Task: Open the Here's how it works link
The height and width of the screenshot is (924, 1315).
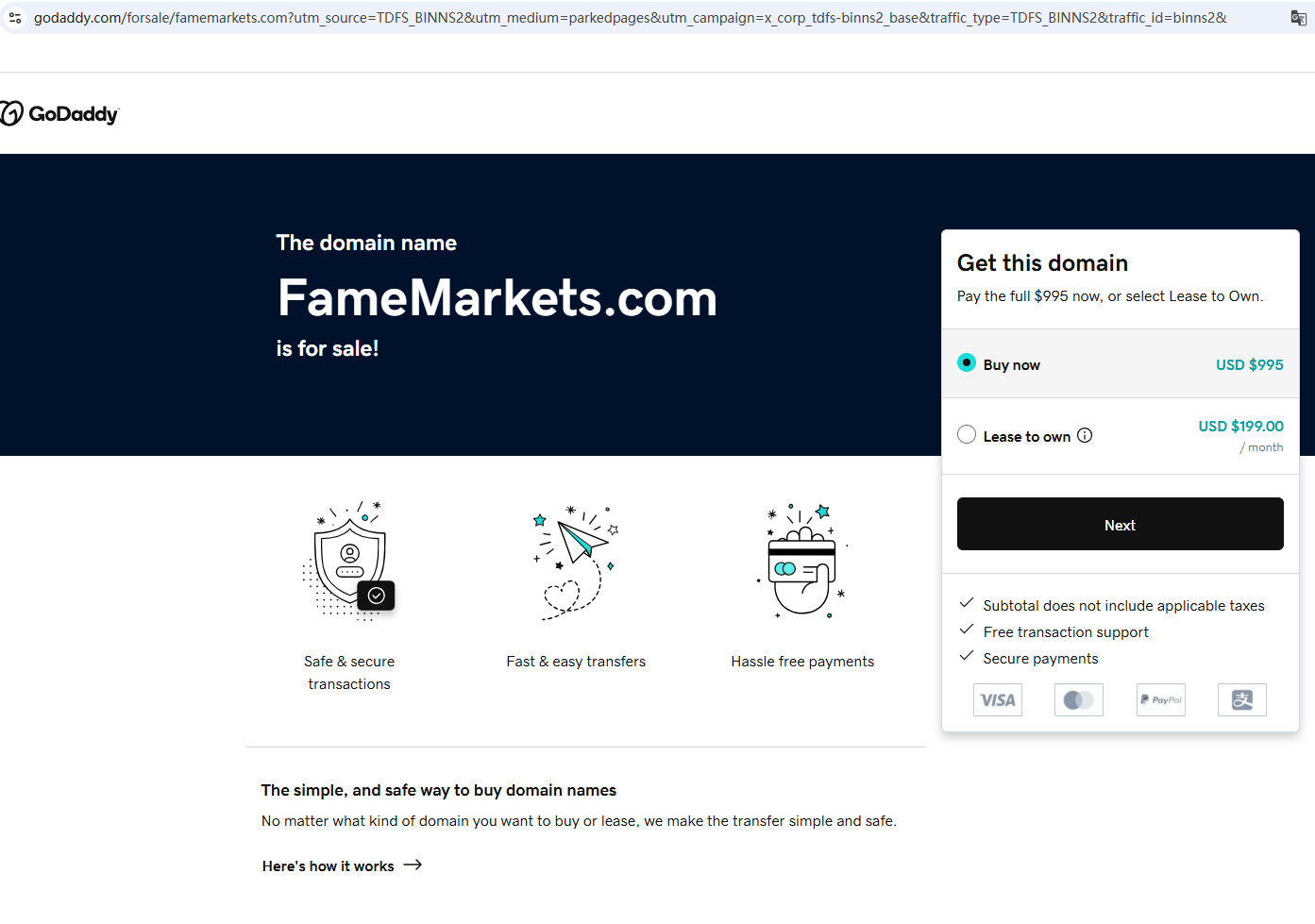Action: [x=329, y=866]
